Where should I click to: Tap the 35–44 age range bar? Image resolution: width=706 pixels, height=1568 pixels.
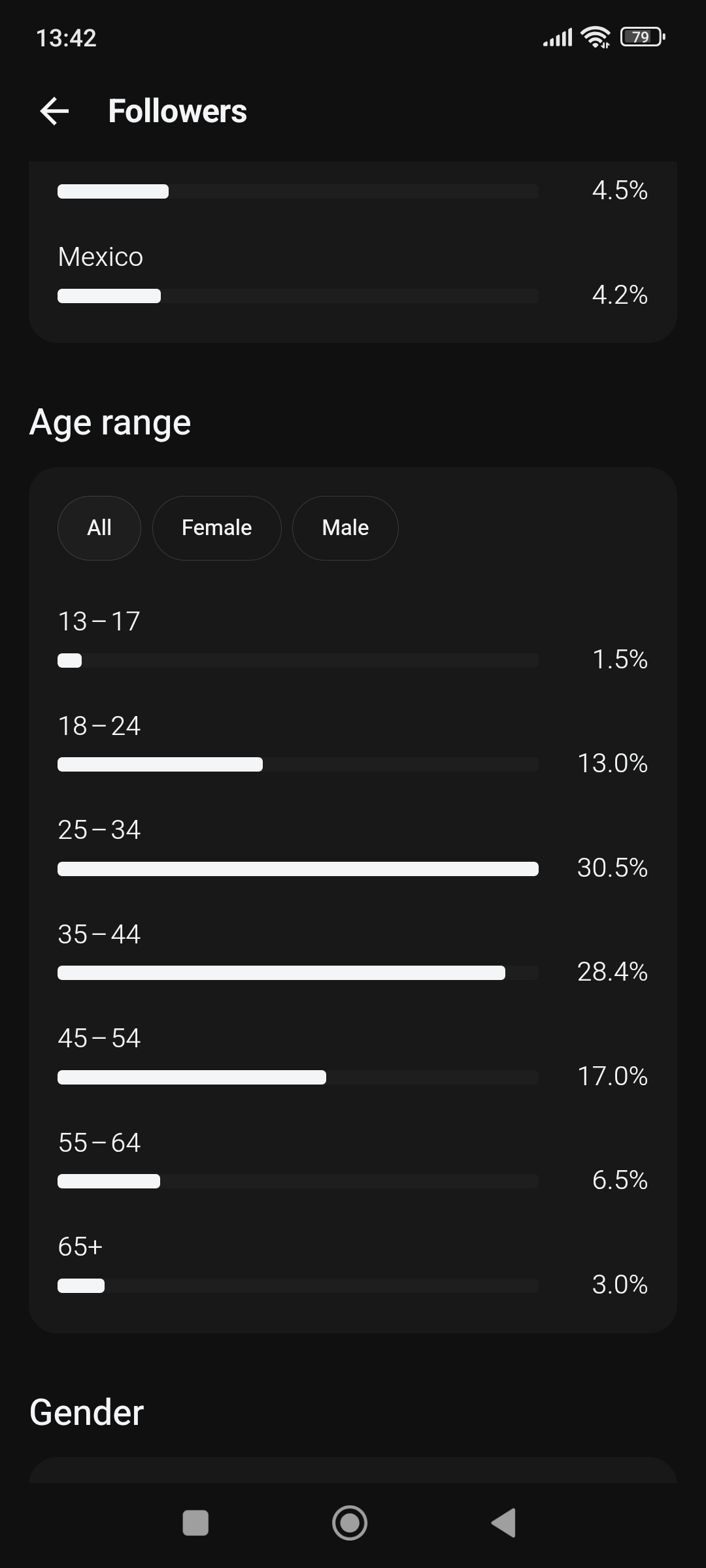298,973
